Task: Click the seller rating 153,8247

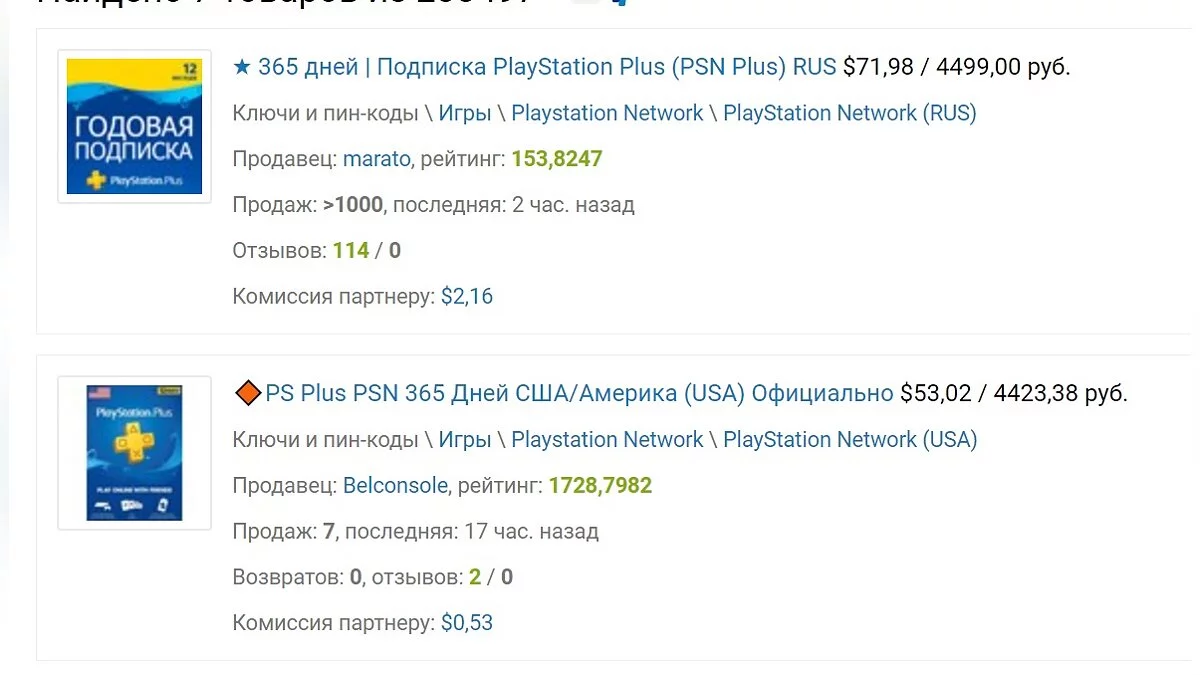Action: [x=557, y=159]
